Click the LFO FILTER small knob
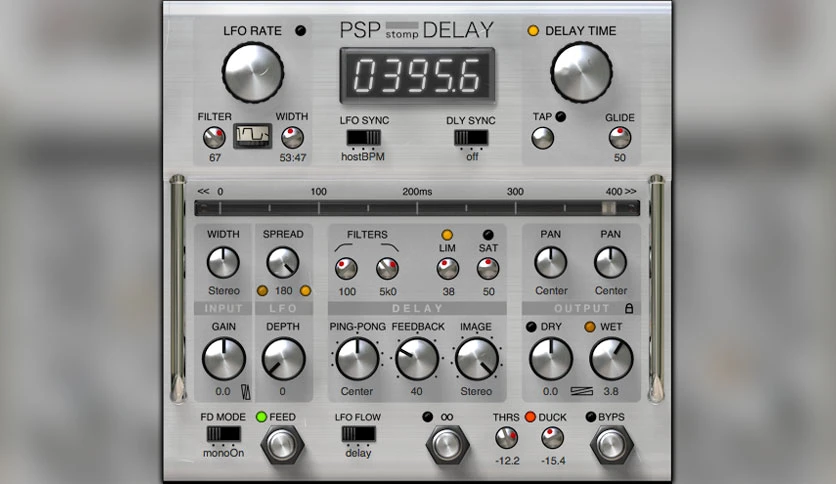Screen dimensions: 836x484 [x=214, y=138]
